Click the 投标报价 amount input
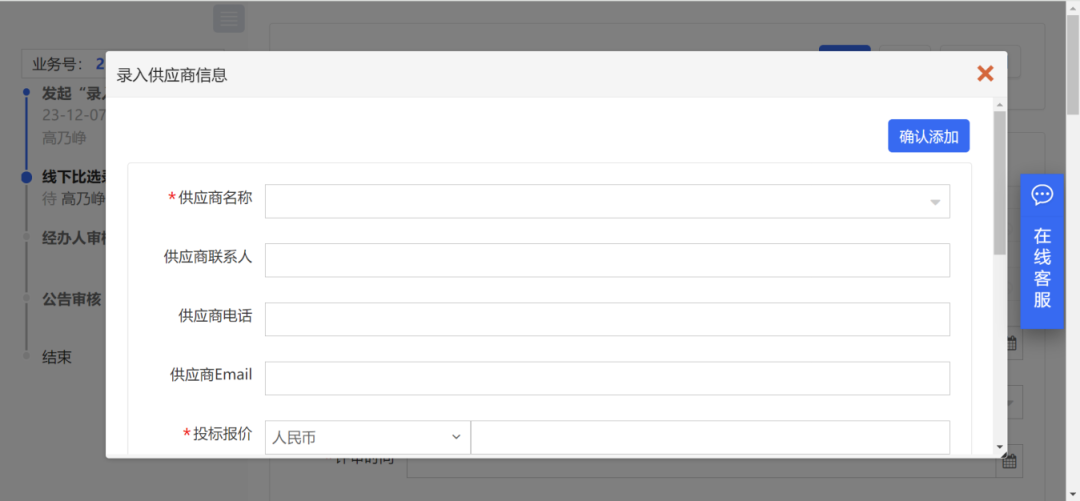 click(x=709, y=437)
